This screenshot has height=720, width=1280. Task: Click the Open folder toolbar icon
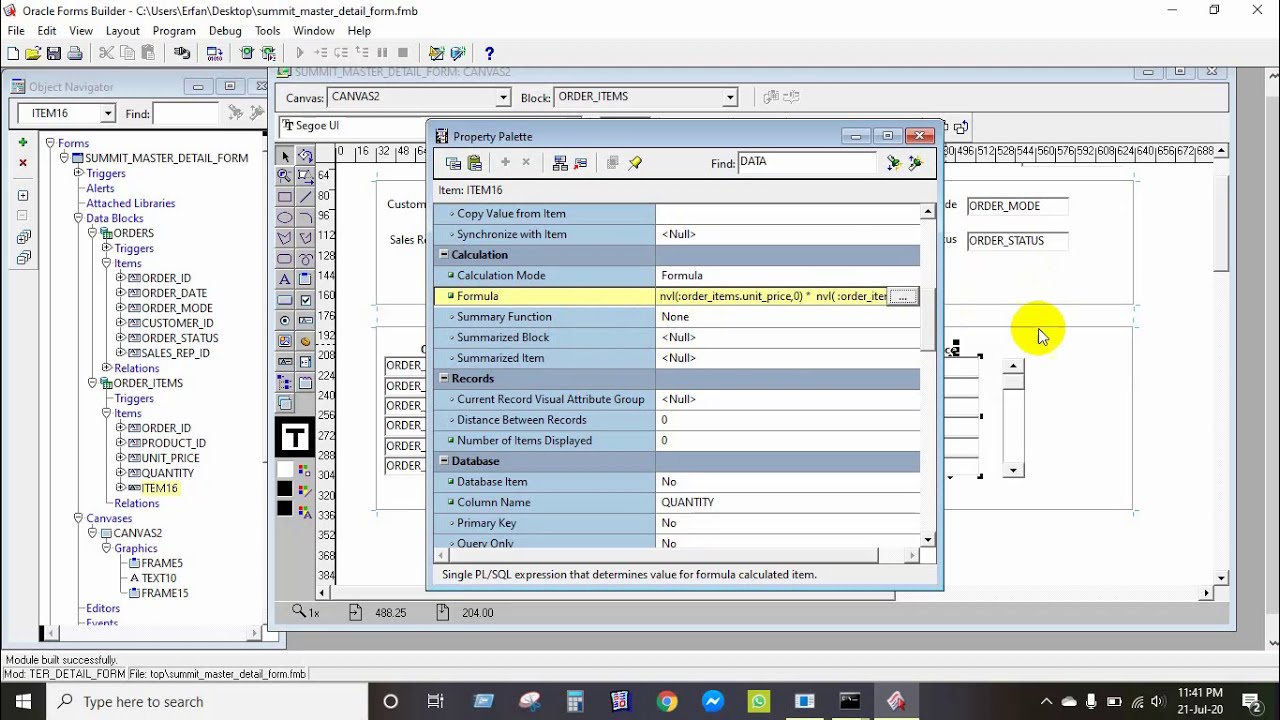click(33, 53)
